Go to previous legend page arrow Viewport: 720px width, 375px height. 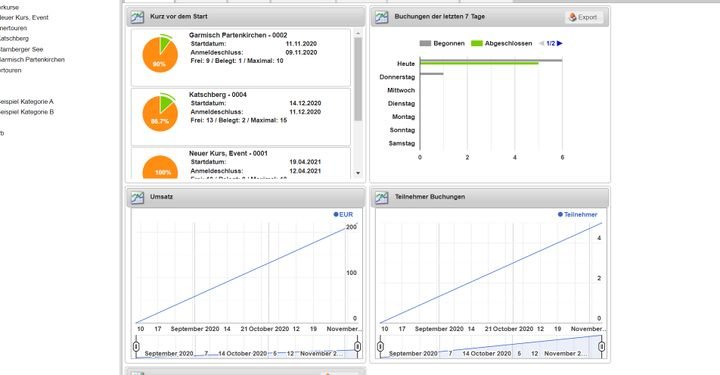(x=542, y=44)
